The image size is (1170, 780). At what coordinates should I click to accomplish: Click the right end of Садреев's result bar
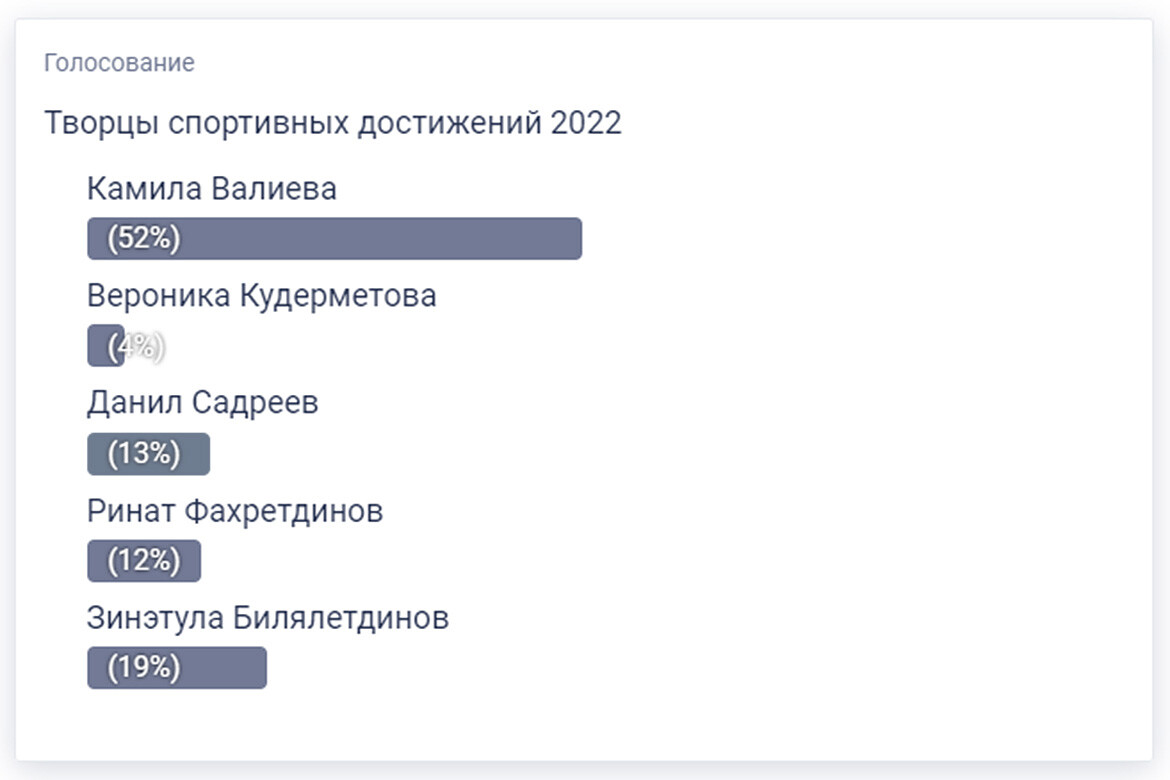(200, 454)
